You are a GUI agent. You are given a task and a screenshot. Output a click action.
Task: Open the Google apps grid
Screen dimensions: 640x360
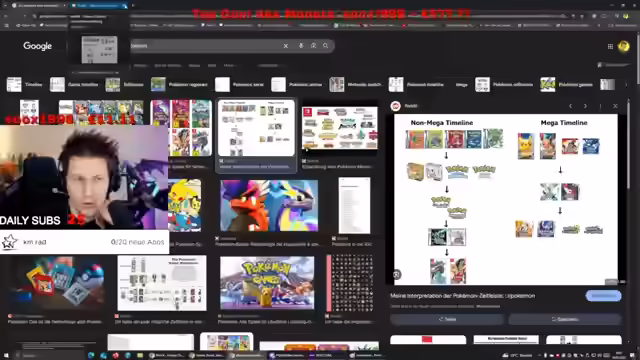click(610, 47)
